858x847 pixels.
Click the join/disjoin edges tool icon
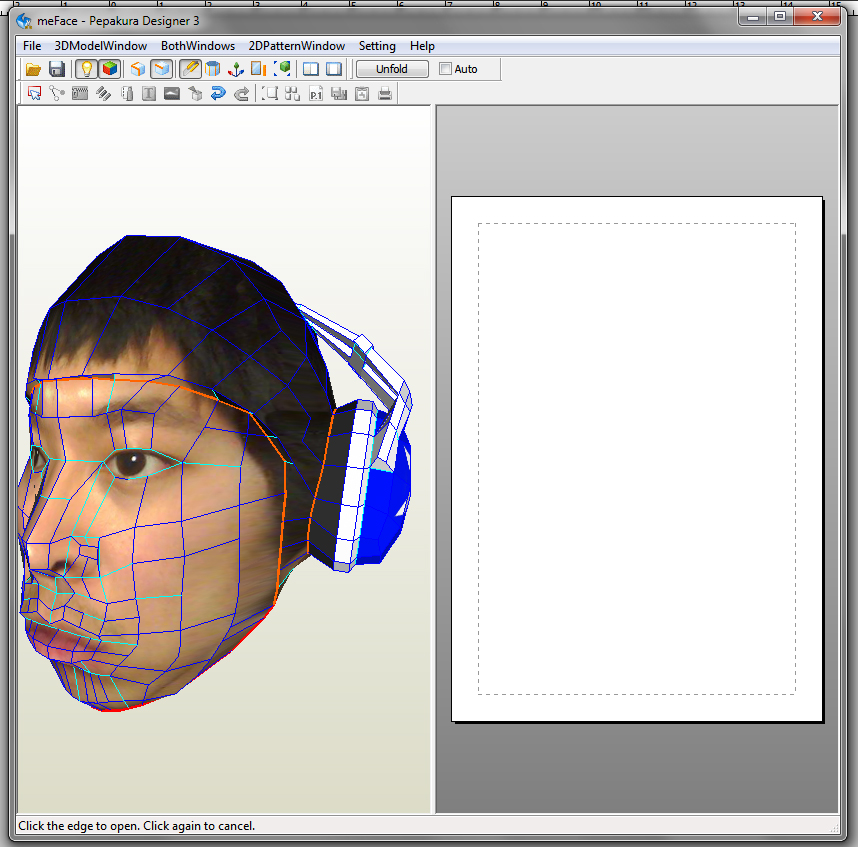(x=57, y=94)
